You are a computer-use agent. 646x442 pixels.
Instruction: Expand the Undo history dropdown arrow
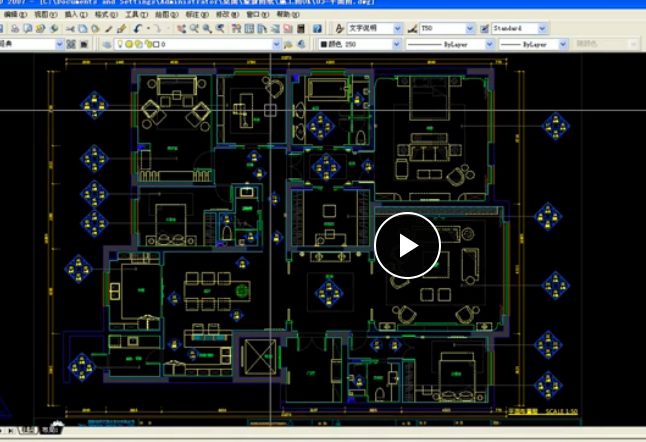click(x=148, y=29)
